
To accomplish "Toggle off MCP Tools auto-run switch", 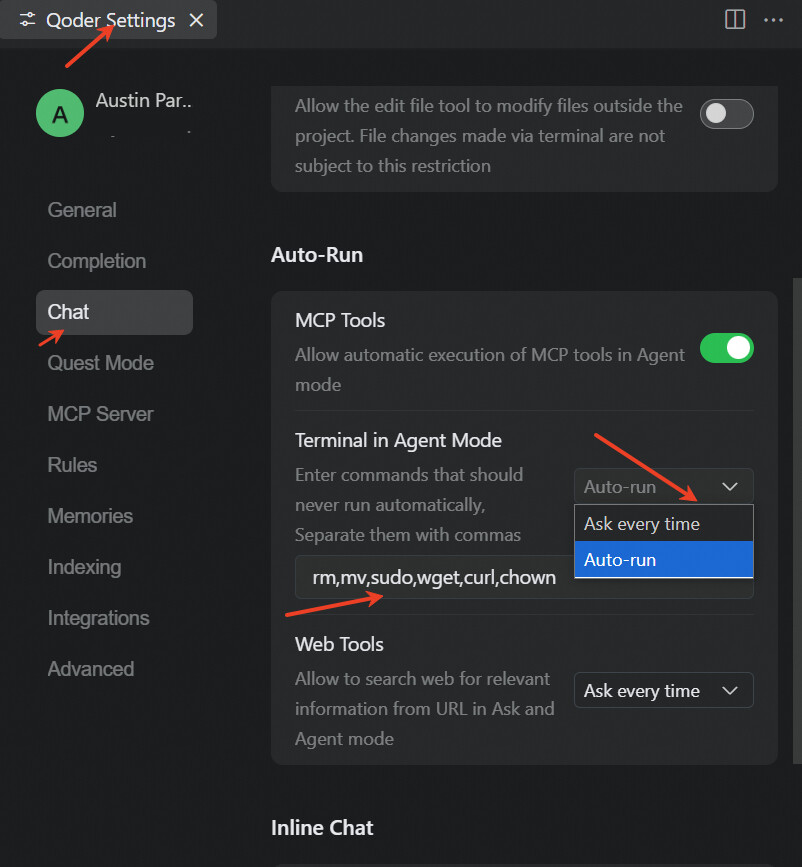I will point(726,348).
